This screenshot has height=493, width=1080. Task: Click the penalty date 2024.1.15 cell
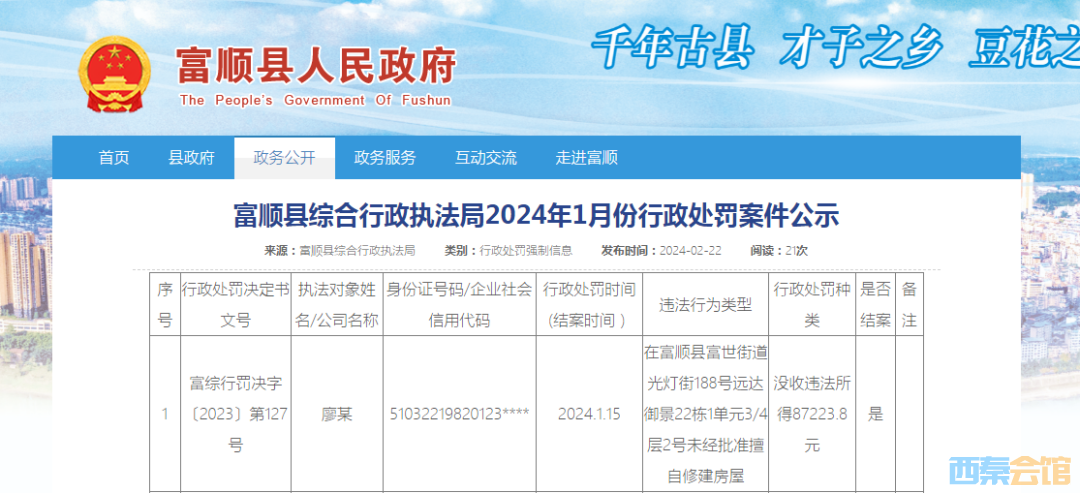tap(589, 414)
